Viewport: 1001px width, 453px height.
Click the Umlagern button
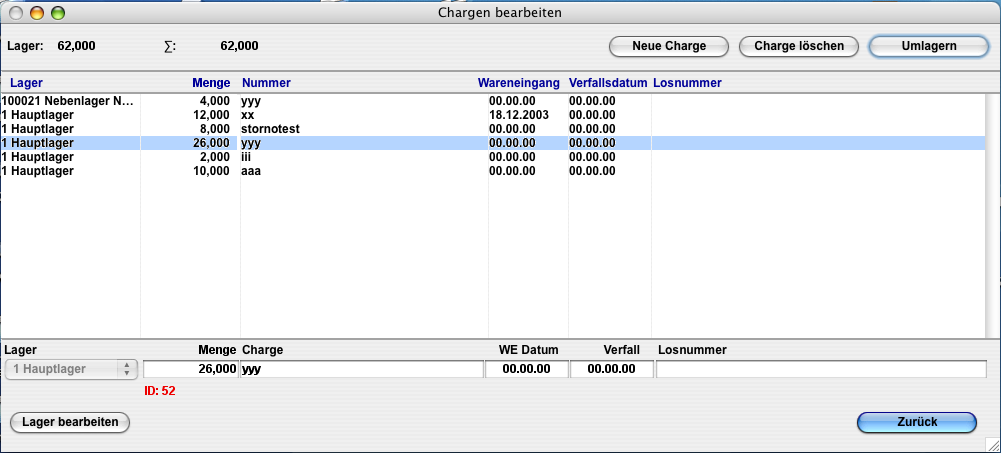click(x=929, y=46)
